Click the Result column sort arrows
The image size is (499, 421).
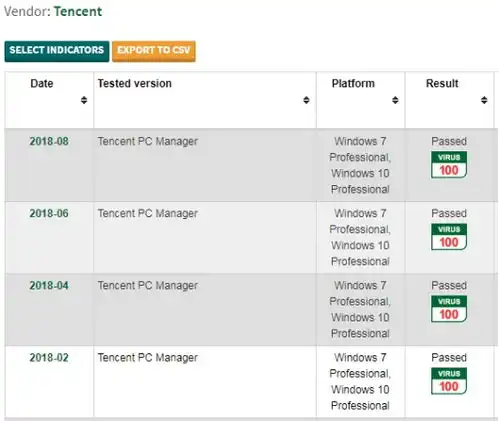(x=484, y=100)
